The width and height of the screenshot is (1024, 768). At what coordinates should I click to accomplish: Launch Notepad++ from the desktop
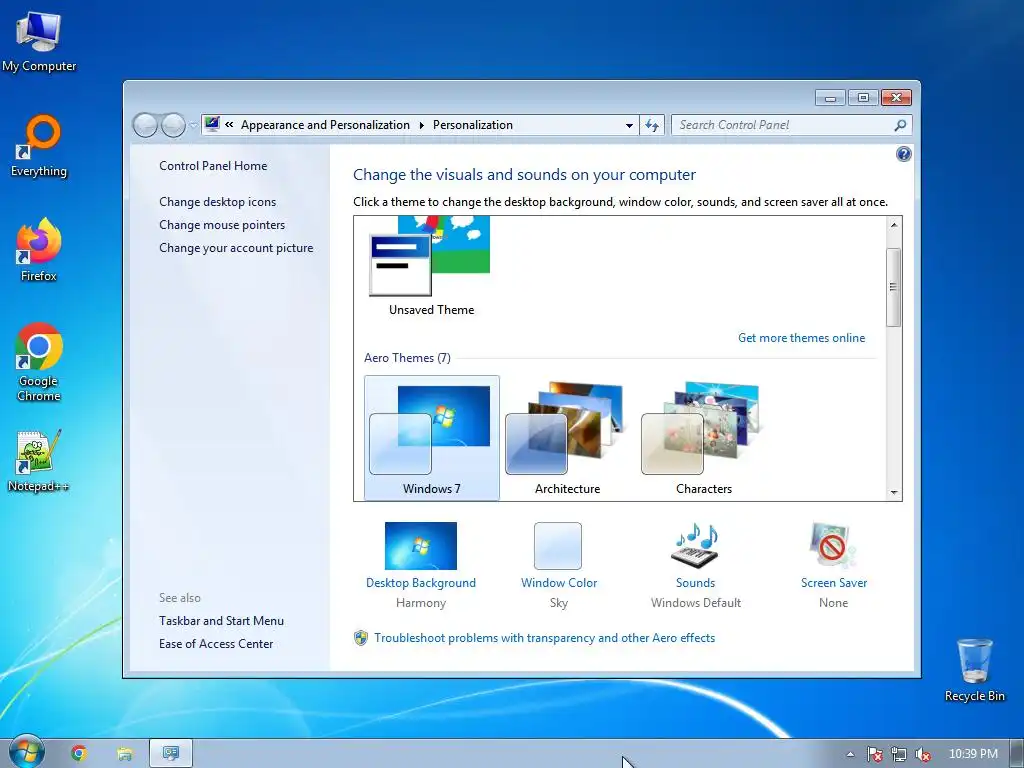[x=39, y=461]
